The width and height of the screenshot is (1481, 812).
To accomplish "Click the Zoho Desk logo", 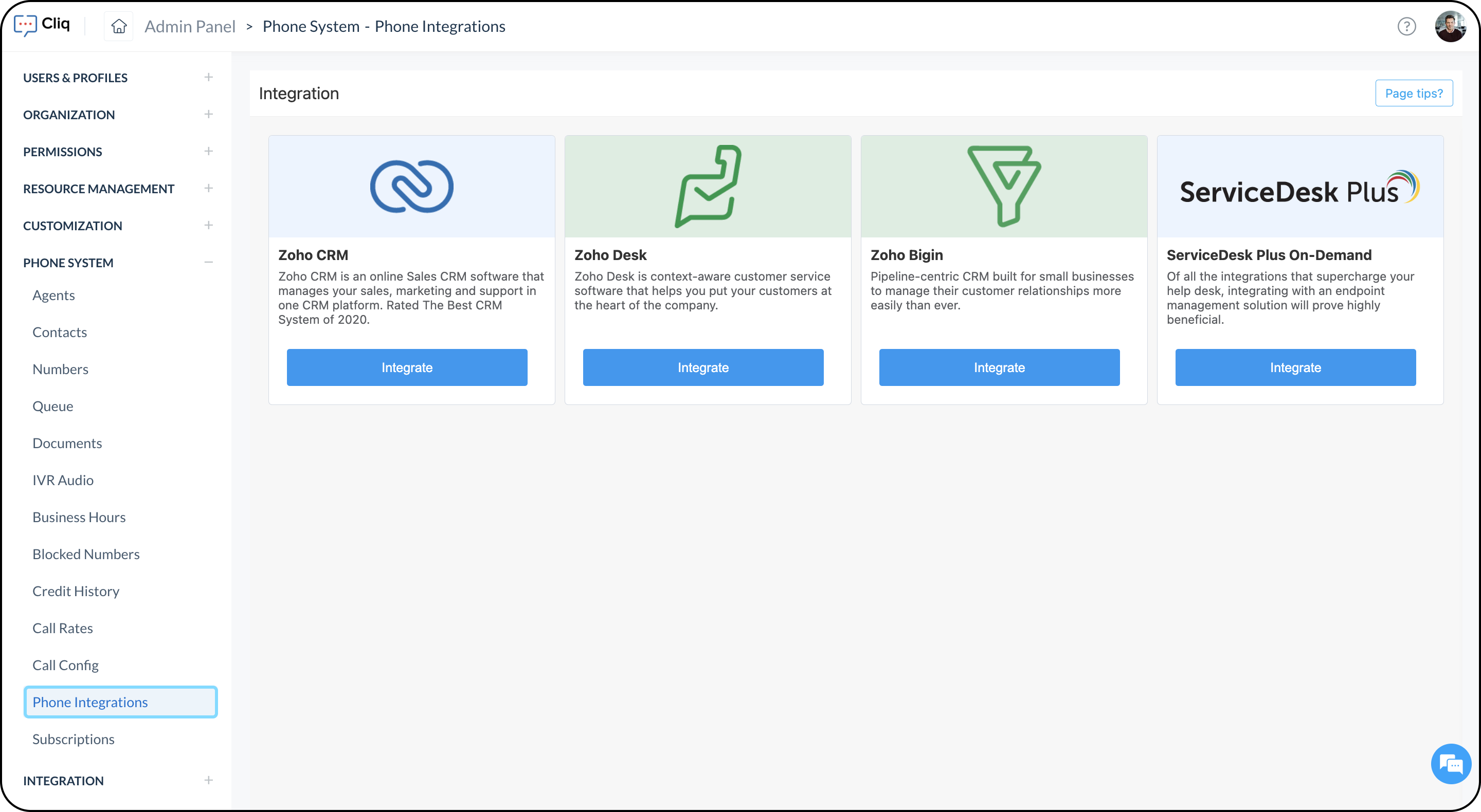I will coord(708,187).
